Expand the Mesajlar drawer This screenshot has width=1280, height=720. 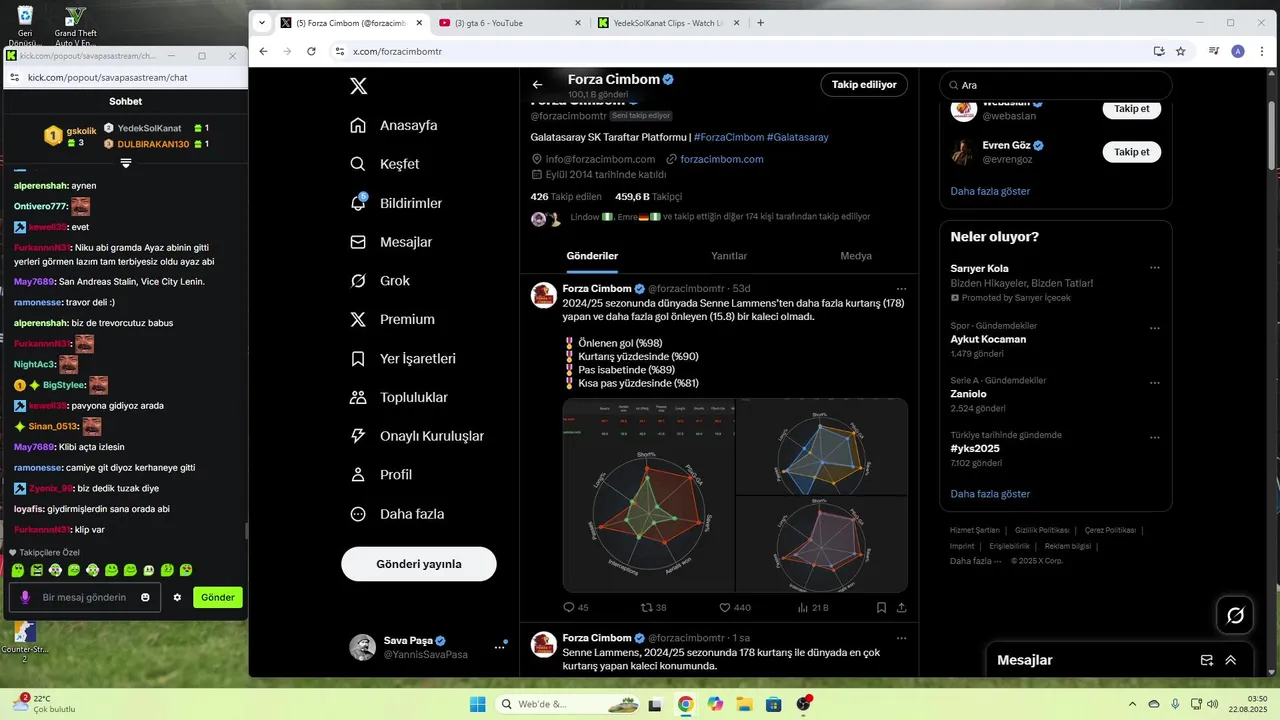tap(1231, 660)
